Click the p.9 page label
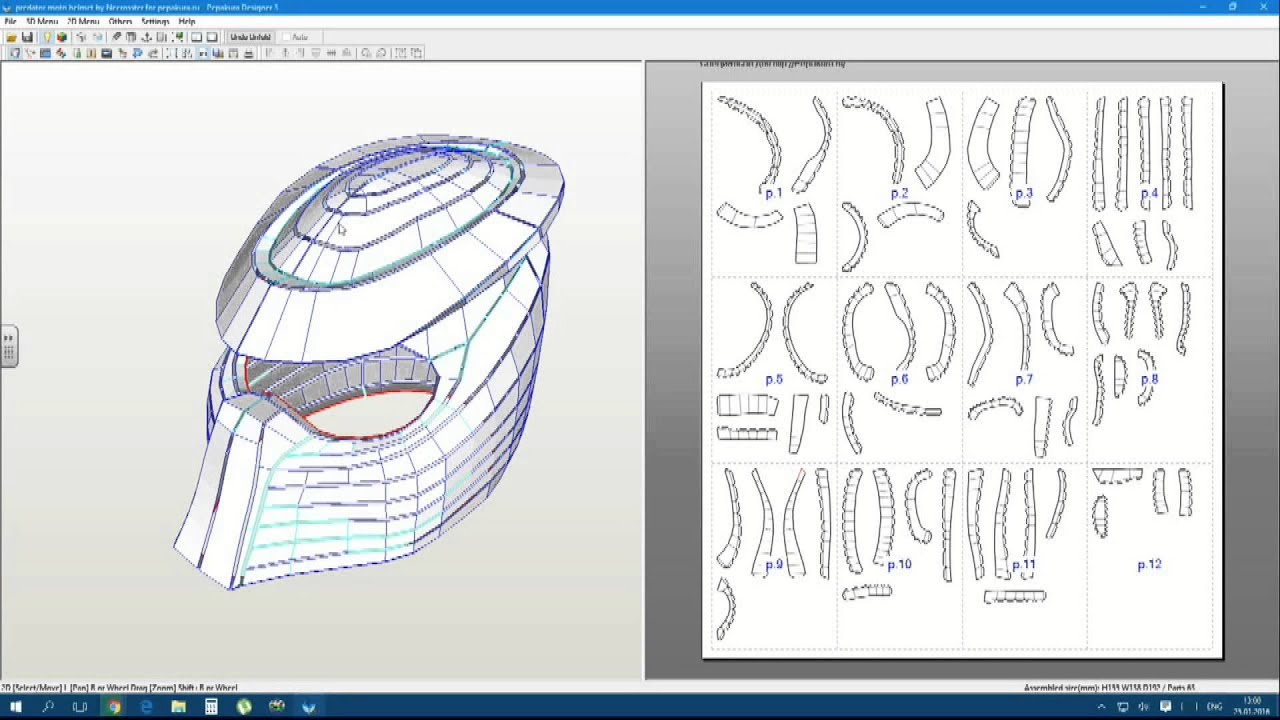Screen dimensions: 1280x720 pos(773,565)
